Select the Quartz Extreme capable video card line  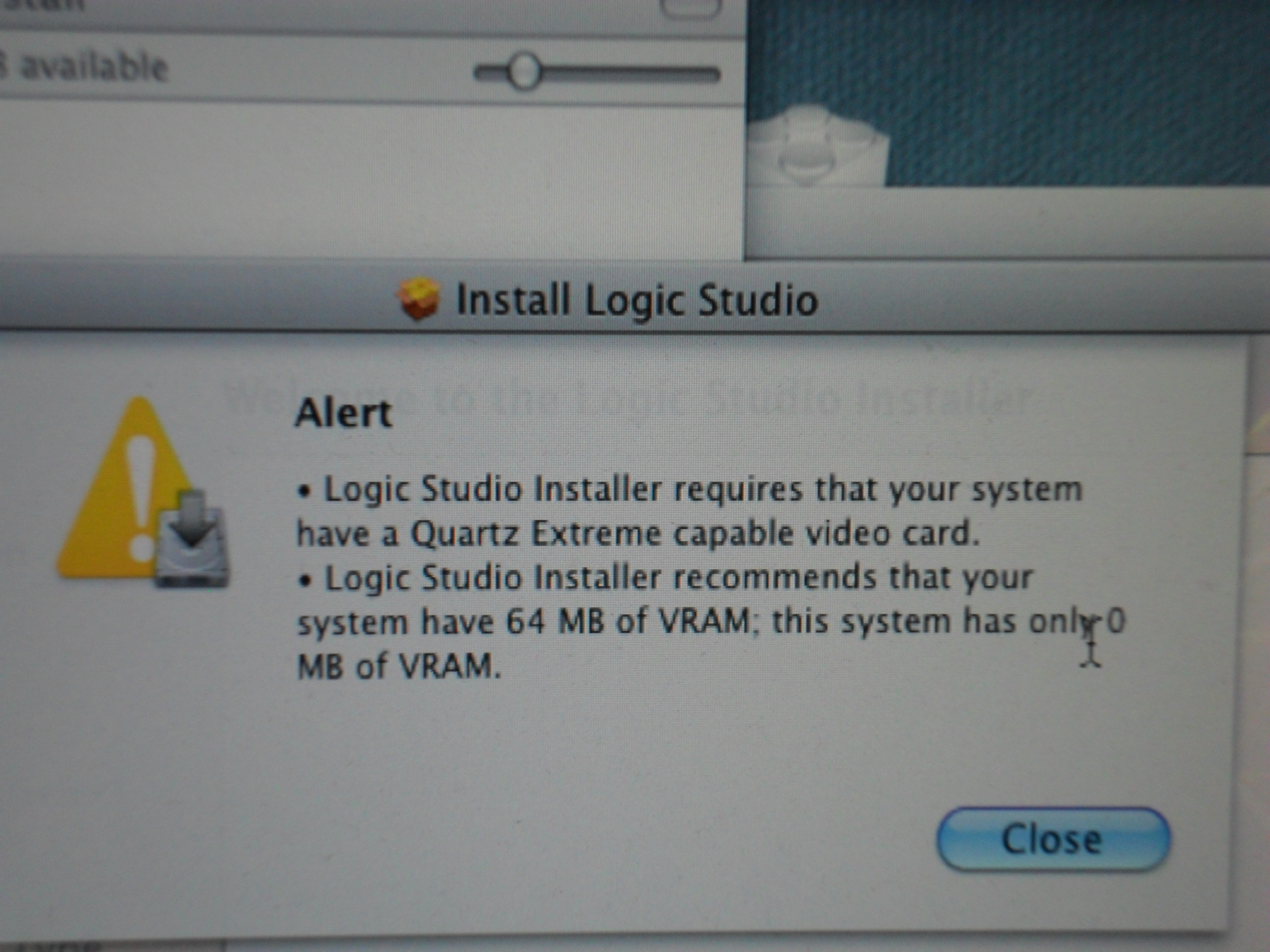click(x=638, y=534)
